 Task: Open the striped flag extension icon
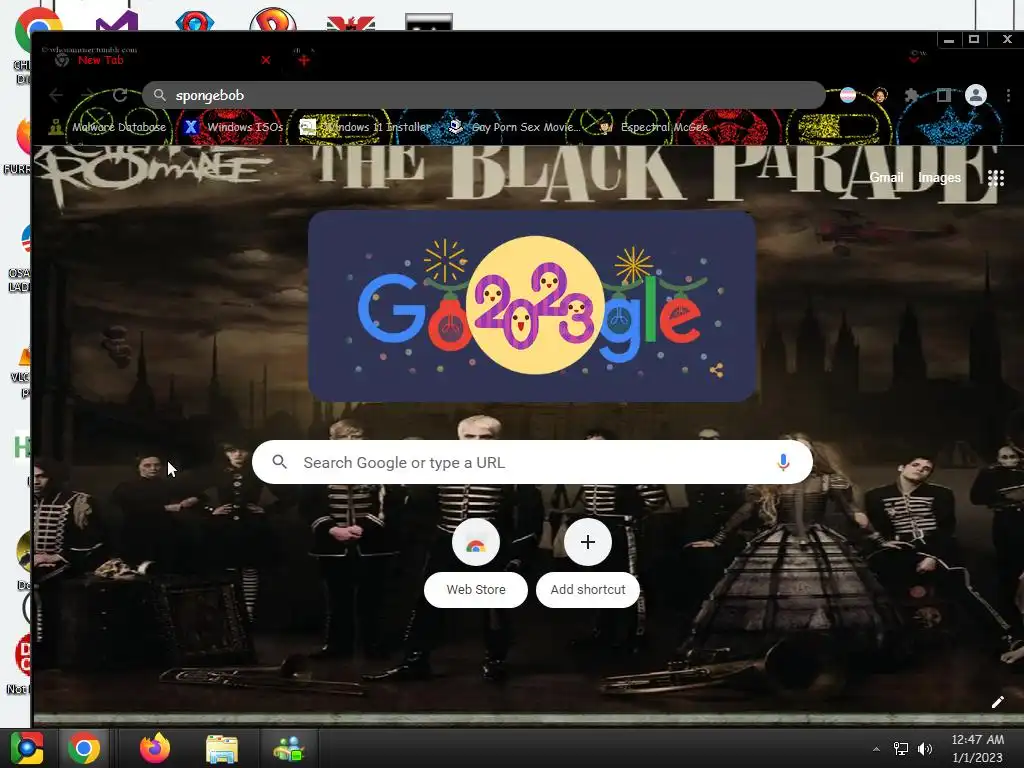pos(848,95)
